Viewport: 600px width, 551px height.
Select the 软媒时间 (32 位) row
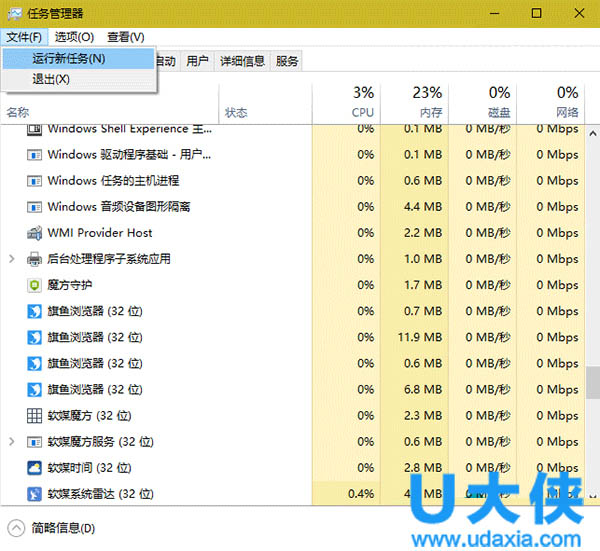[x=292, y=468]
